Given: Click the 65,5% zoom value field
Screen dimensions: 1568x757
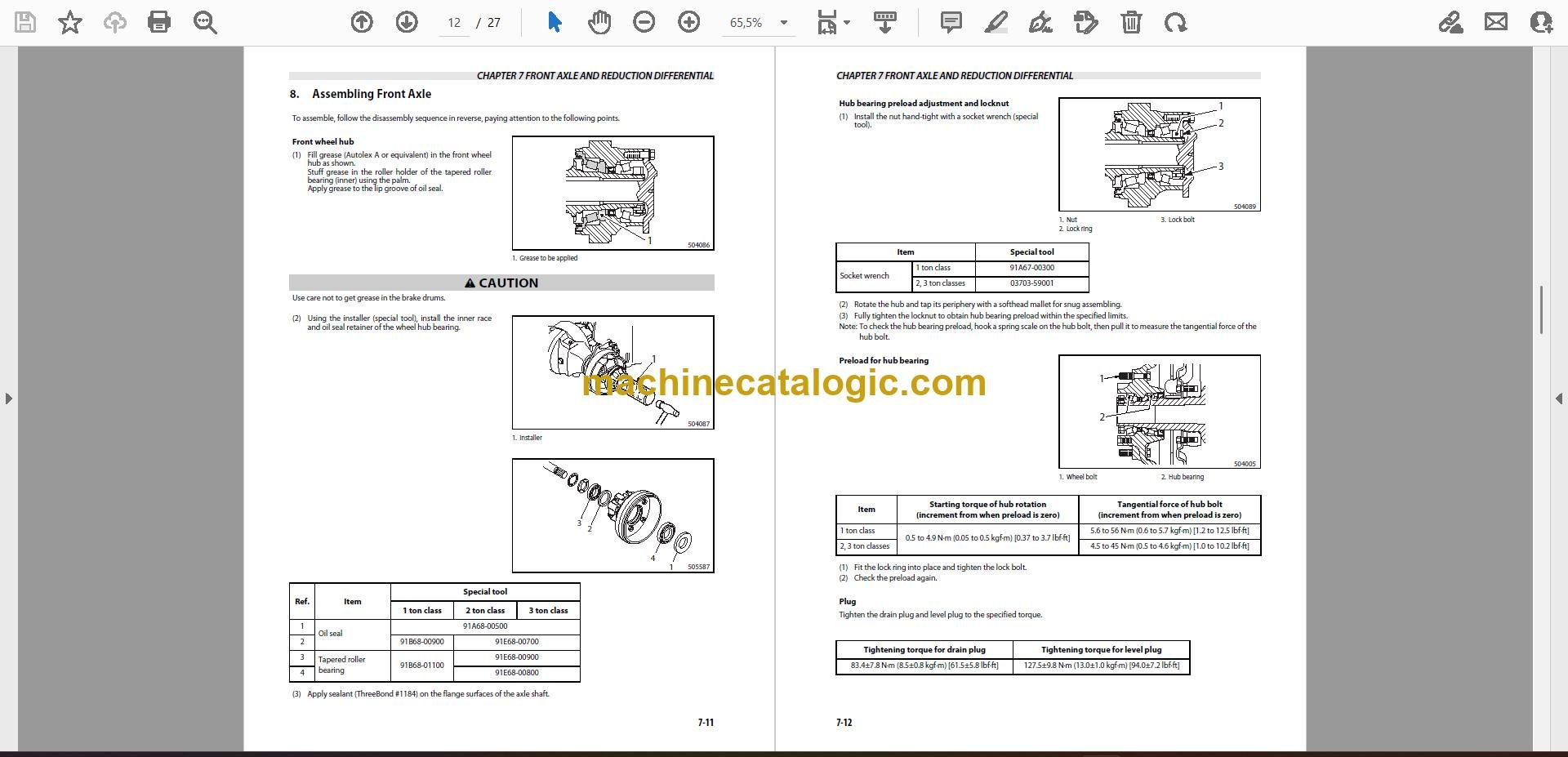Looking at the screenshot, I should tap(746, 23).
